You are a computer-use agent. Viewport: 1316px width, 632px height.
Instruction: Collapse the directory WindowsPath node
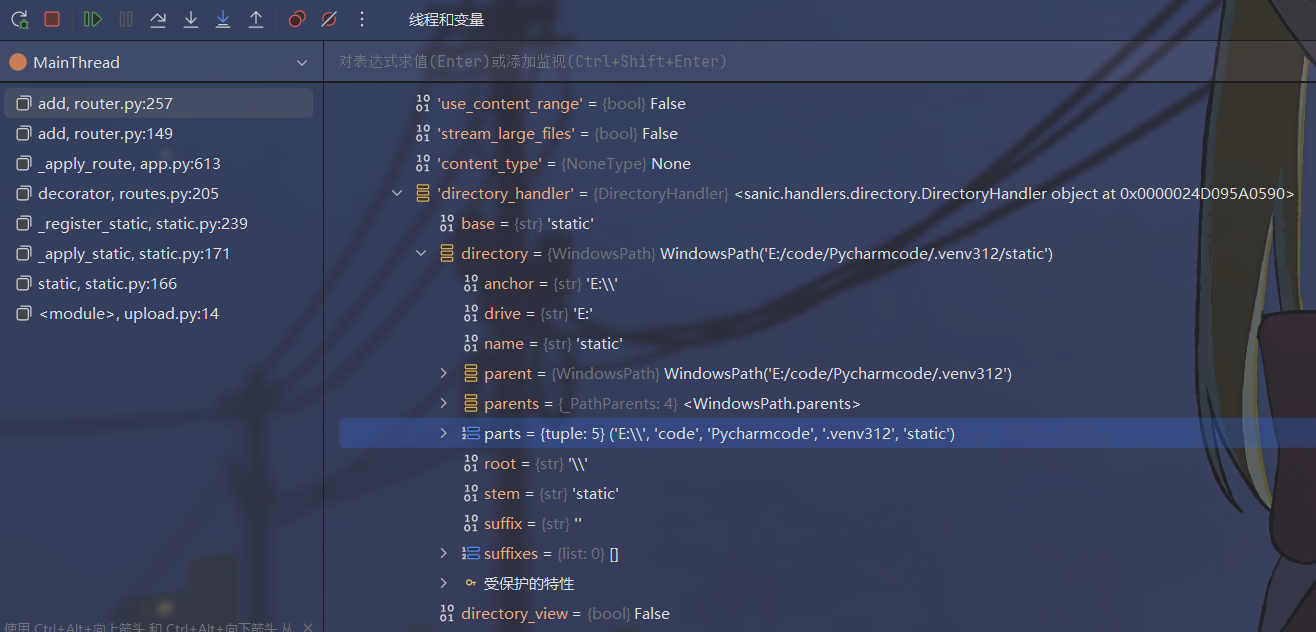coord(421,254)
